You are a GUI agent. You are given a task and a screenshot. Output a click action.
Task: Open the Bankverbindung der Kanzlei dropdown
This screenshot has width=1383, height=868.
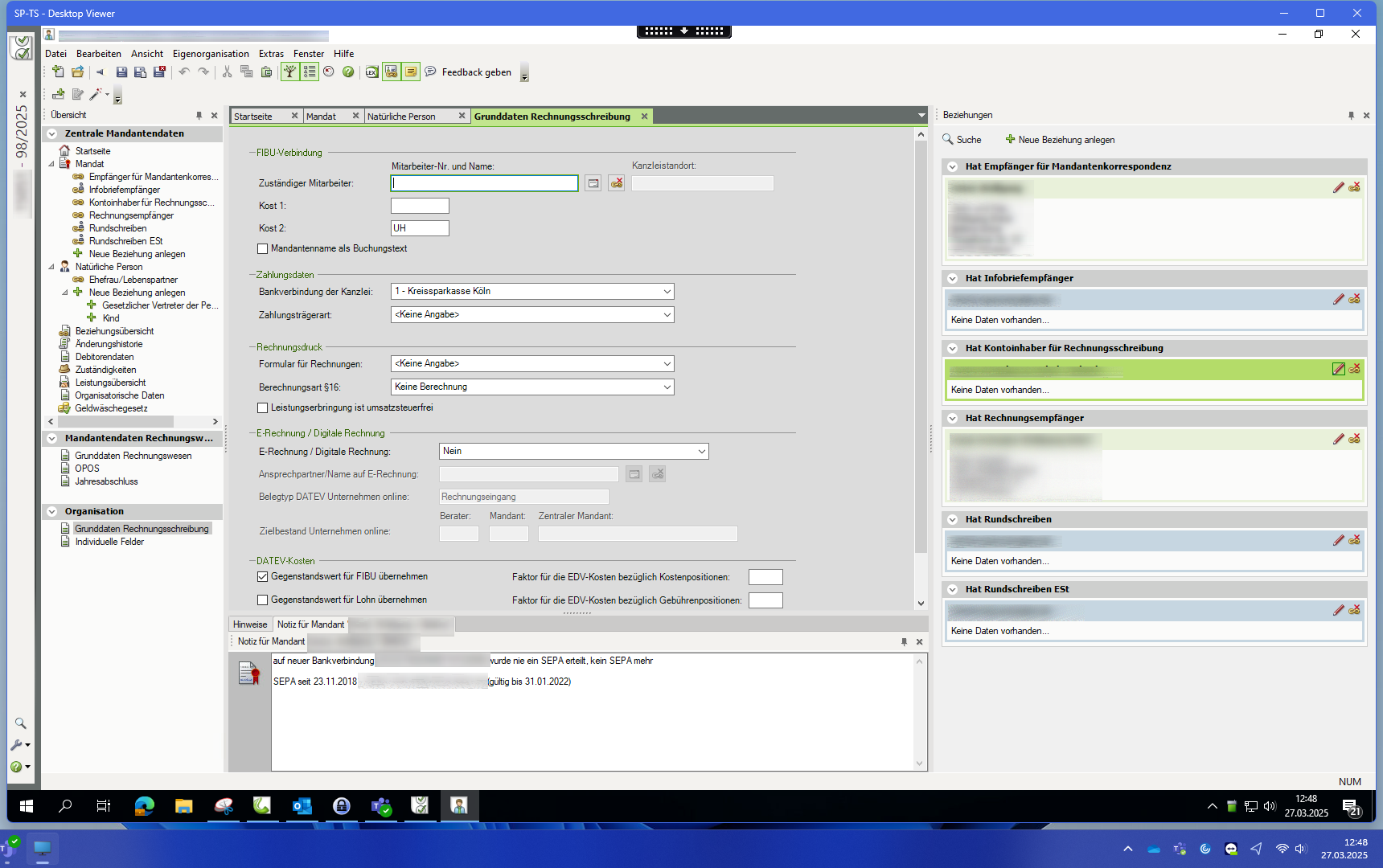667,292
